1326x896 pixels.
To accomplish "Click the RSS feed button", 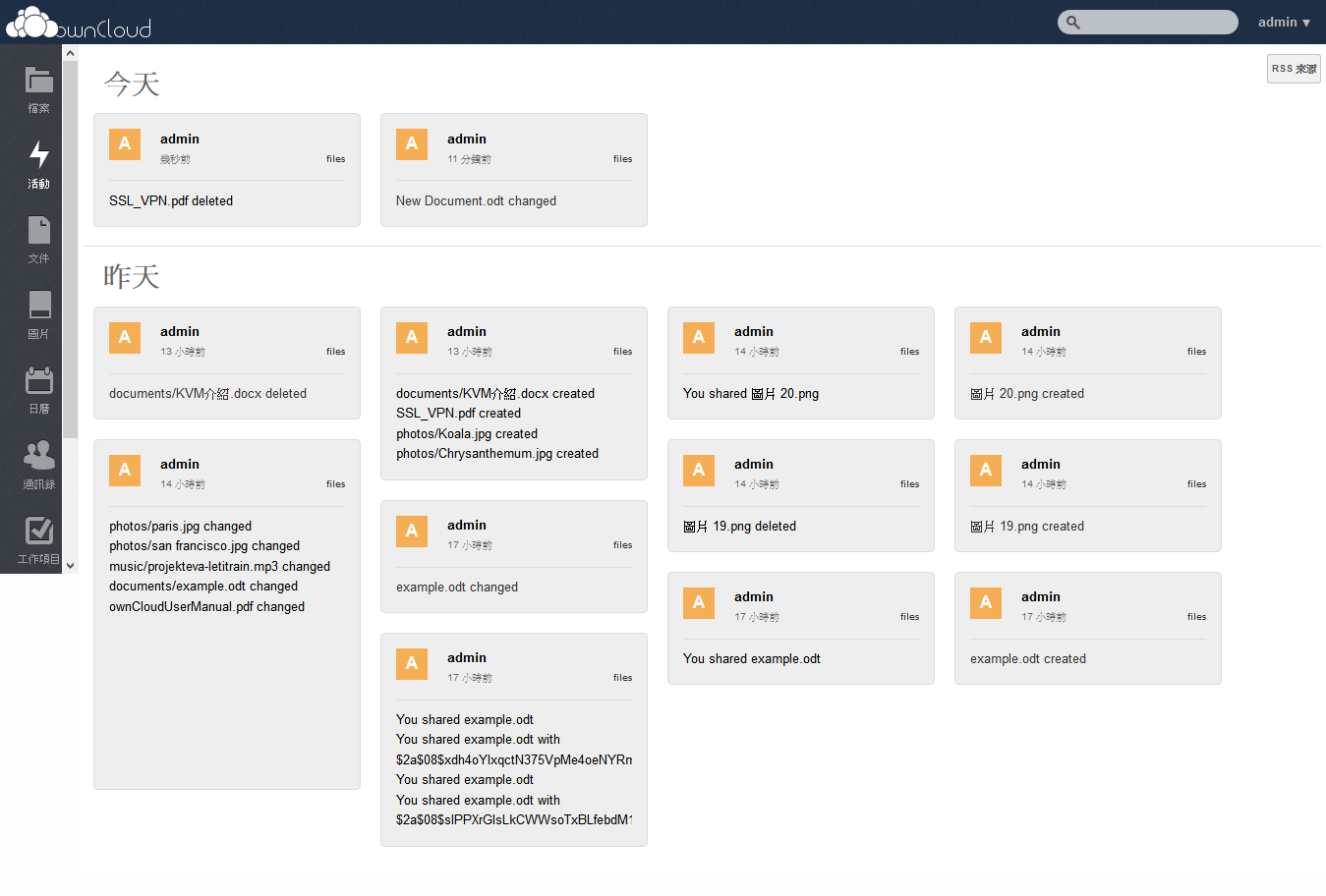I will click(1294, 69).
